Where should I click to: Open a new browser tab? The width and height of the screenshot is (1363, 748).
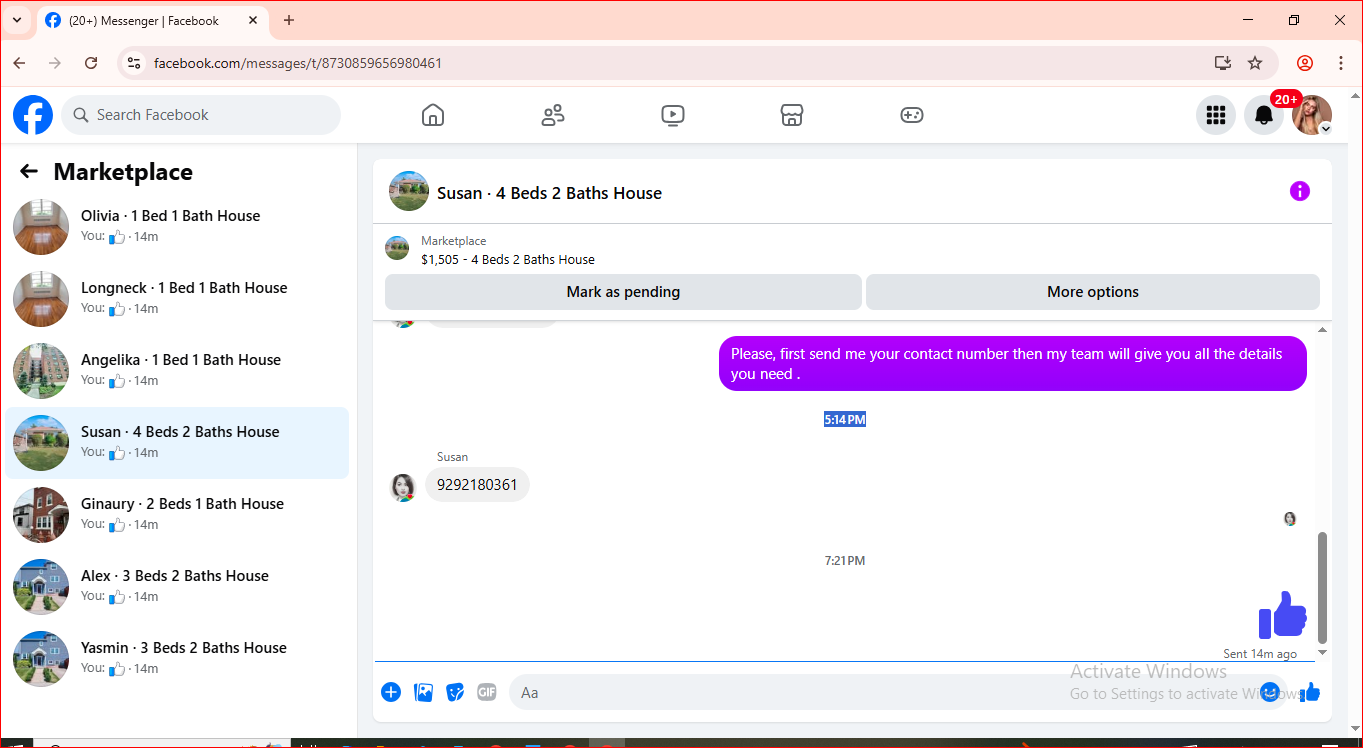(289, 20)
